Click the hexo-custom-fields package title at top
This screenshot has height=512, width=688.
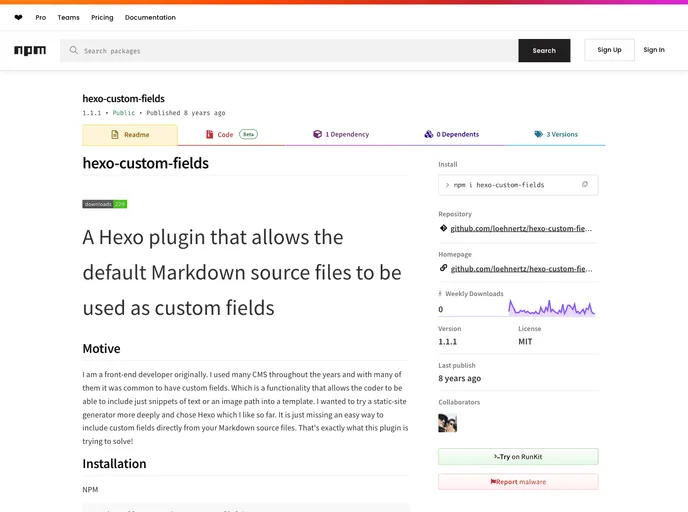tap(124, 99)
